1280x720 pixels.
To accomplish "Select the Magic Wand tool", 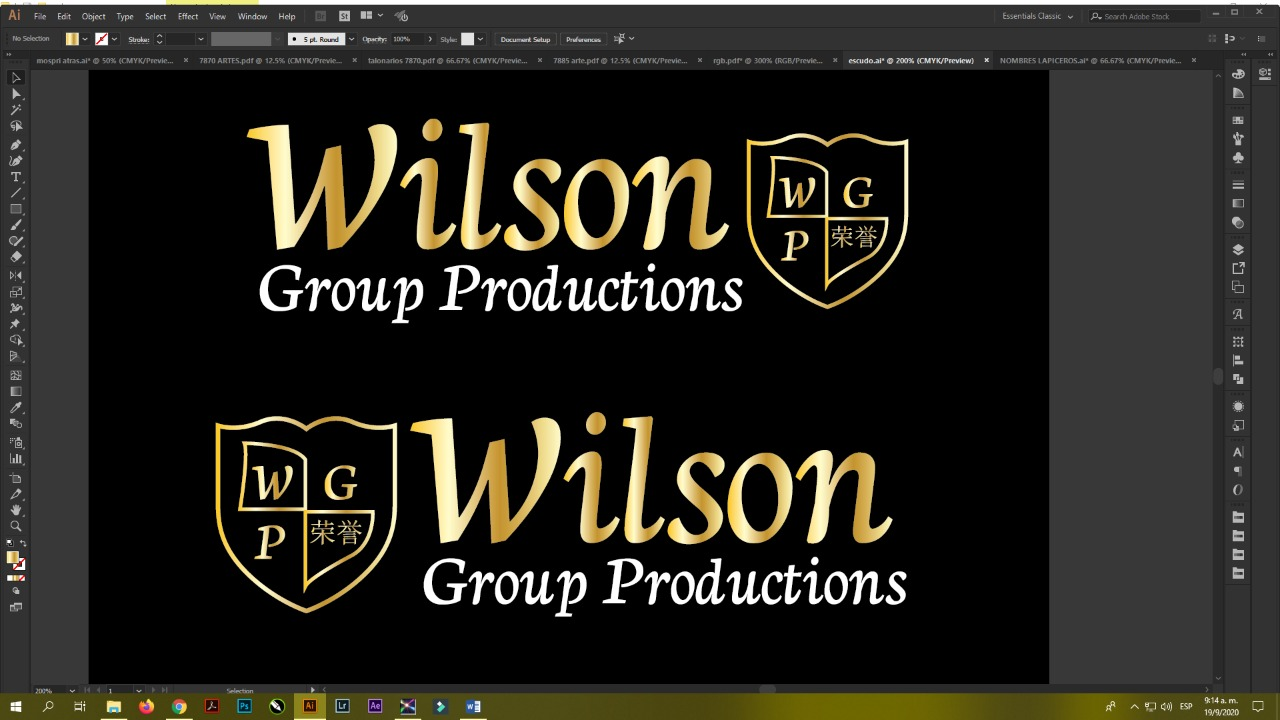I will pos(16,110).
